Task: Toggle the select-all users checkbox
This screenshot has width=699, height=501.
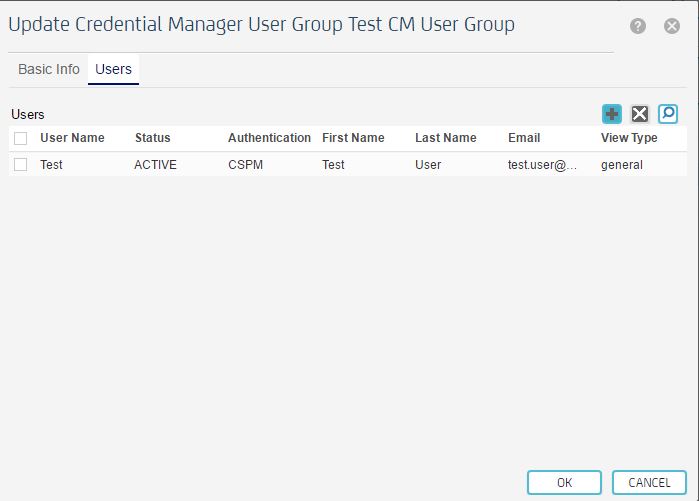Action: [21, 138]
